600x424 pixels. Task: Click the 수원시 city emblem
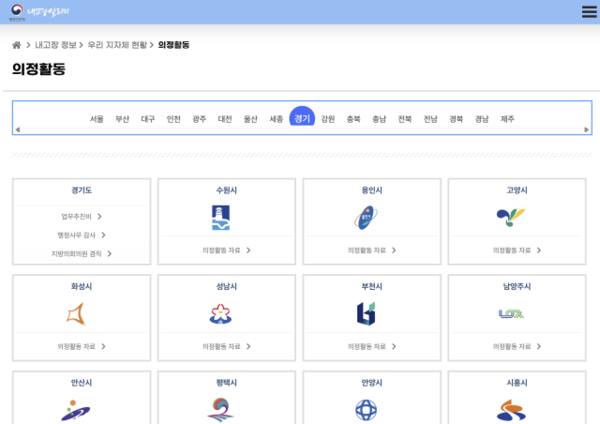[x=221, y=217]
